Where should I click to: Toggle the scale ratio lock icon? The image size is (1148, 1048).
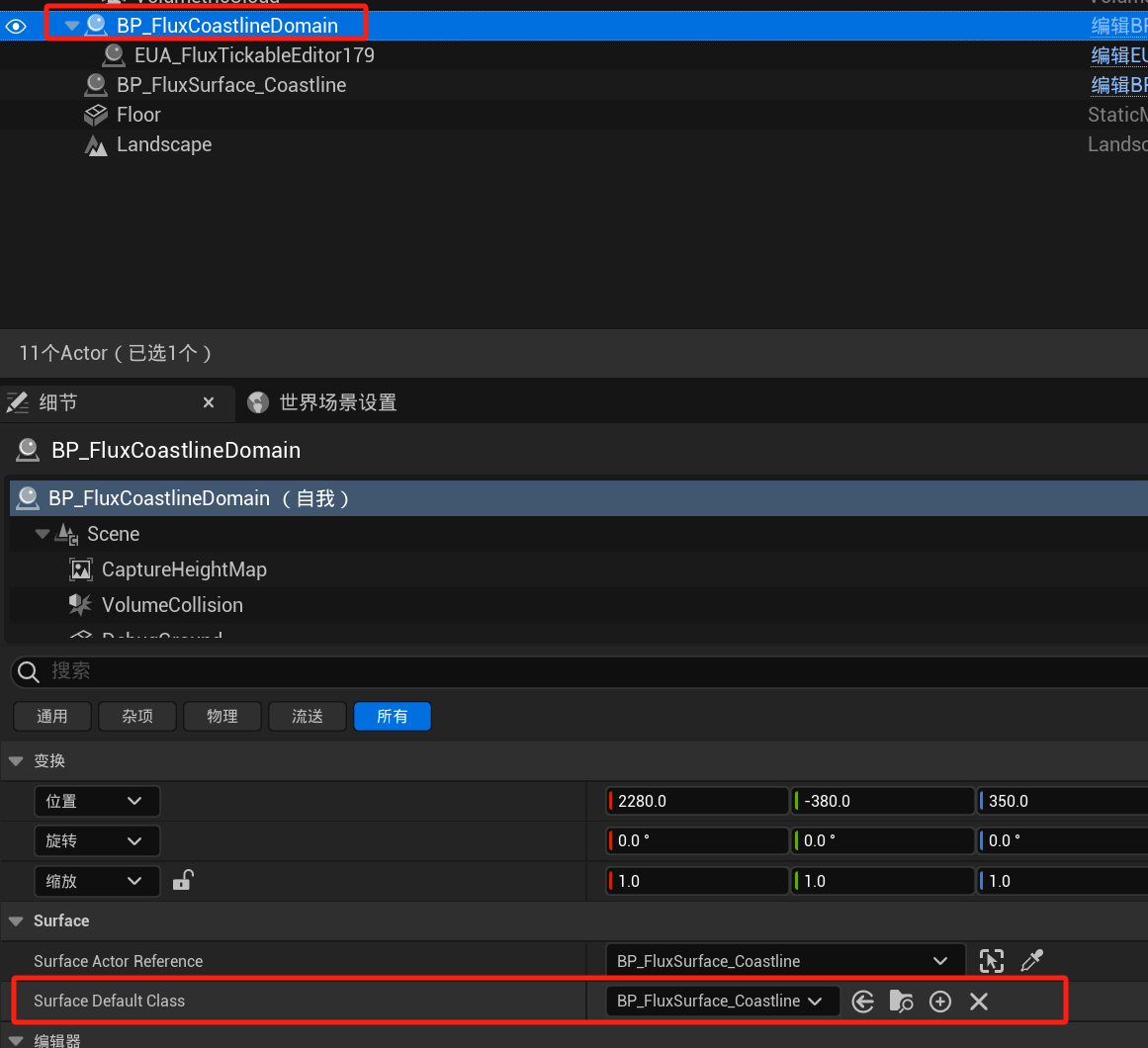[183, 880]
